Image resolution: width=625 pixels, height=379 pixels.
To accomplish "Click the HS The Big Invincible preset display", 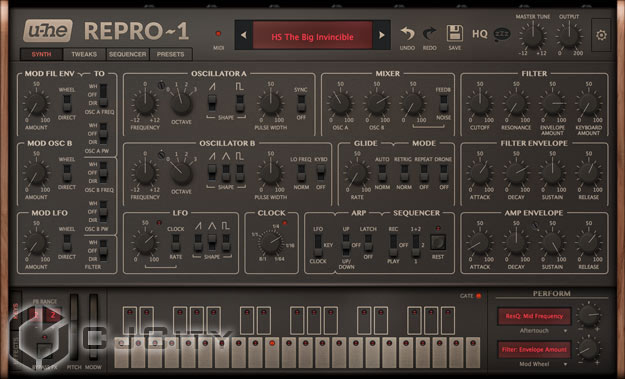I will click(x=312, y=37).
